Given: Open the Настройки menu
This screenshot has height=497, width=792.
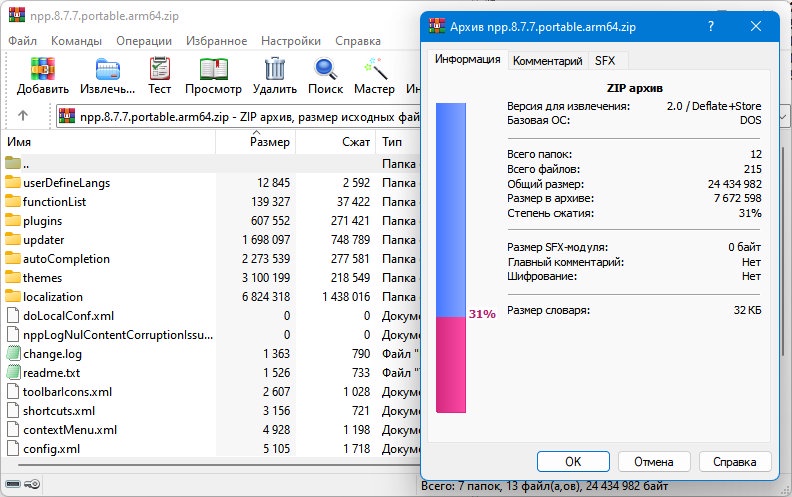Looking at the screenshot, I should 291,41.
